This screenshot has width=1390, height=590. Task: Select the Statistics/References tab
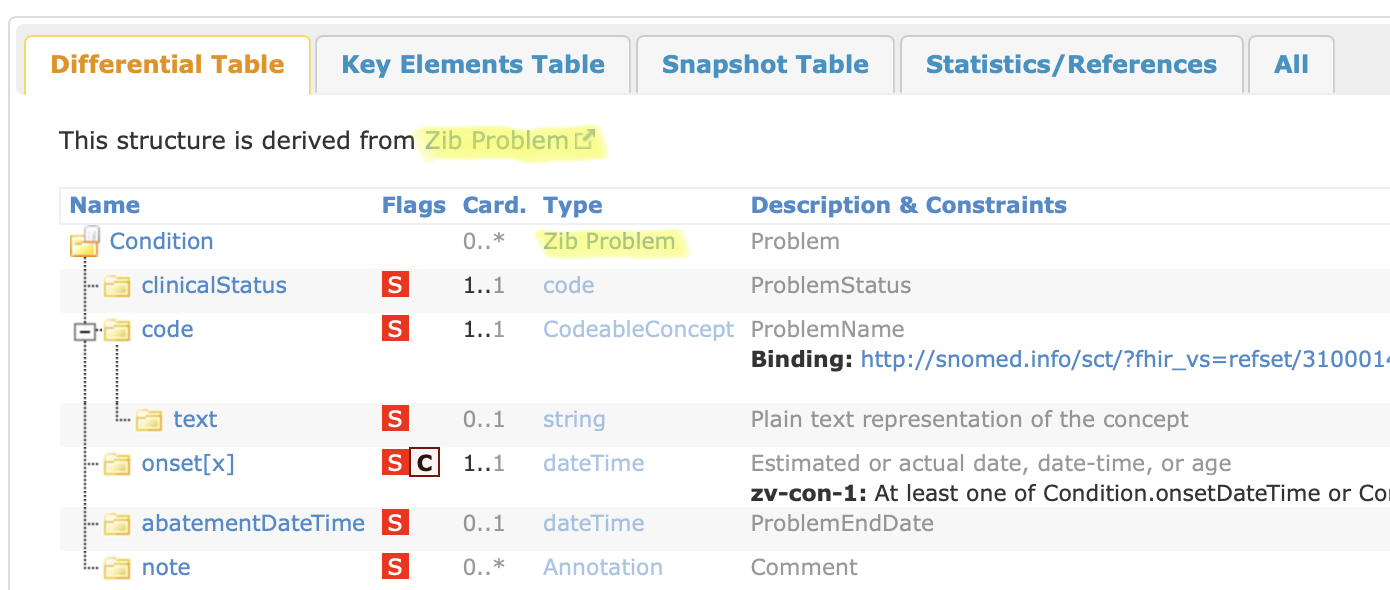click(x=1071, y=65)
